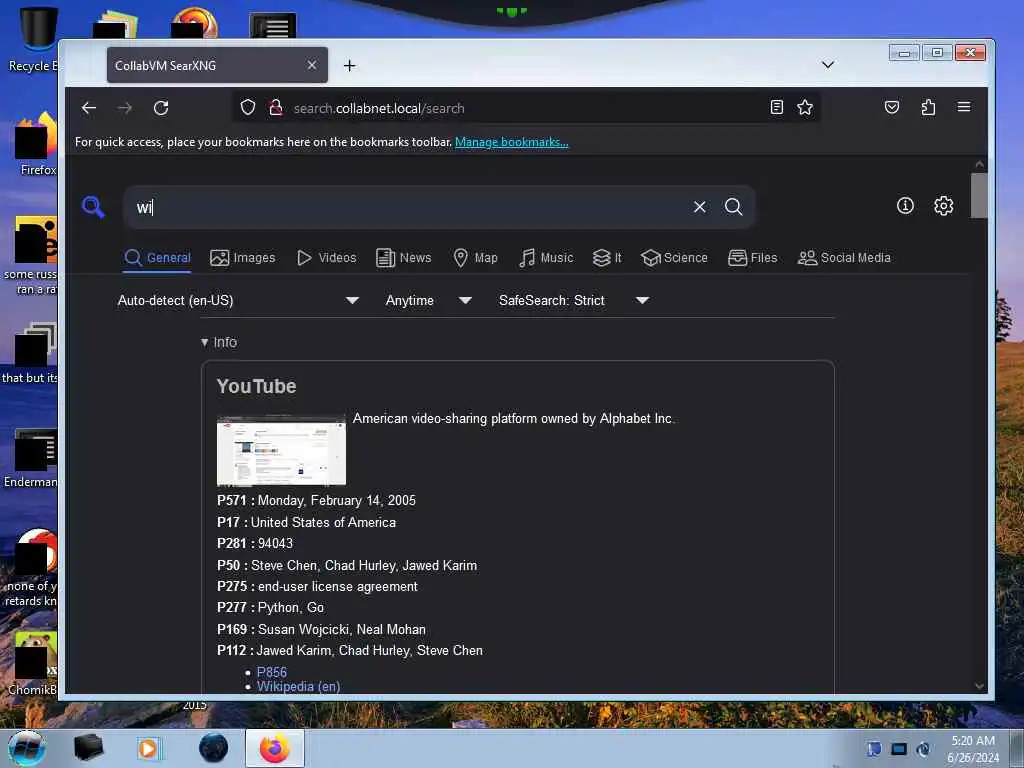
Task: Click the SearXNG magnifier logo
Action: tap(93, 207)
